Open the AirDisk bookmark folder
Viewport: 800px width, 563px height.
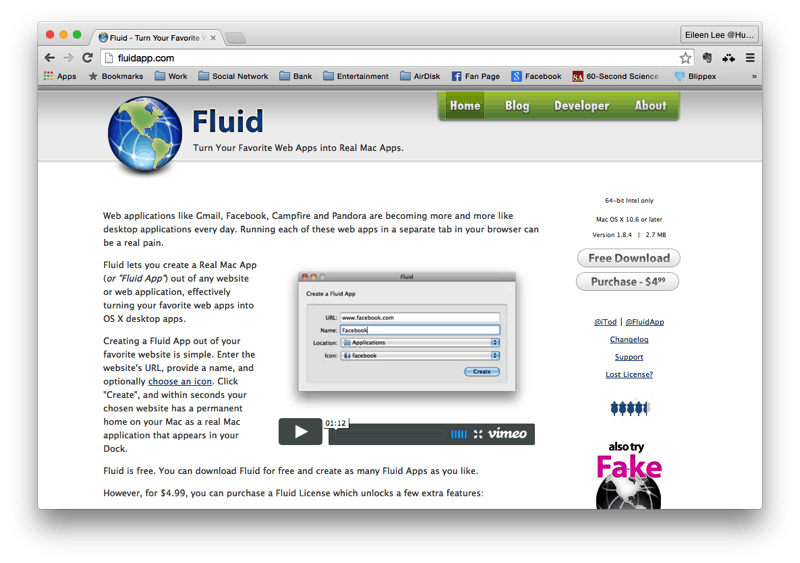(x=420, y=76)
